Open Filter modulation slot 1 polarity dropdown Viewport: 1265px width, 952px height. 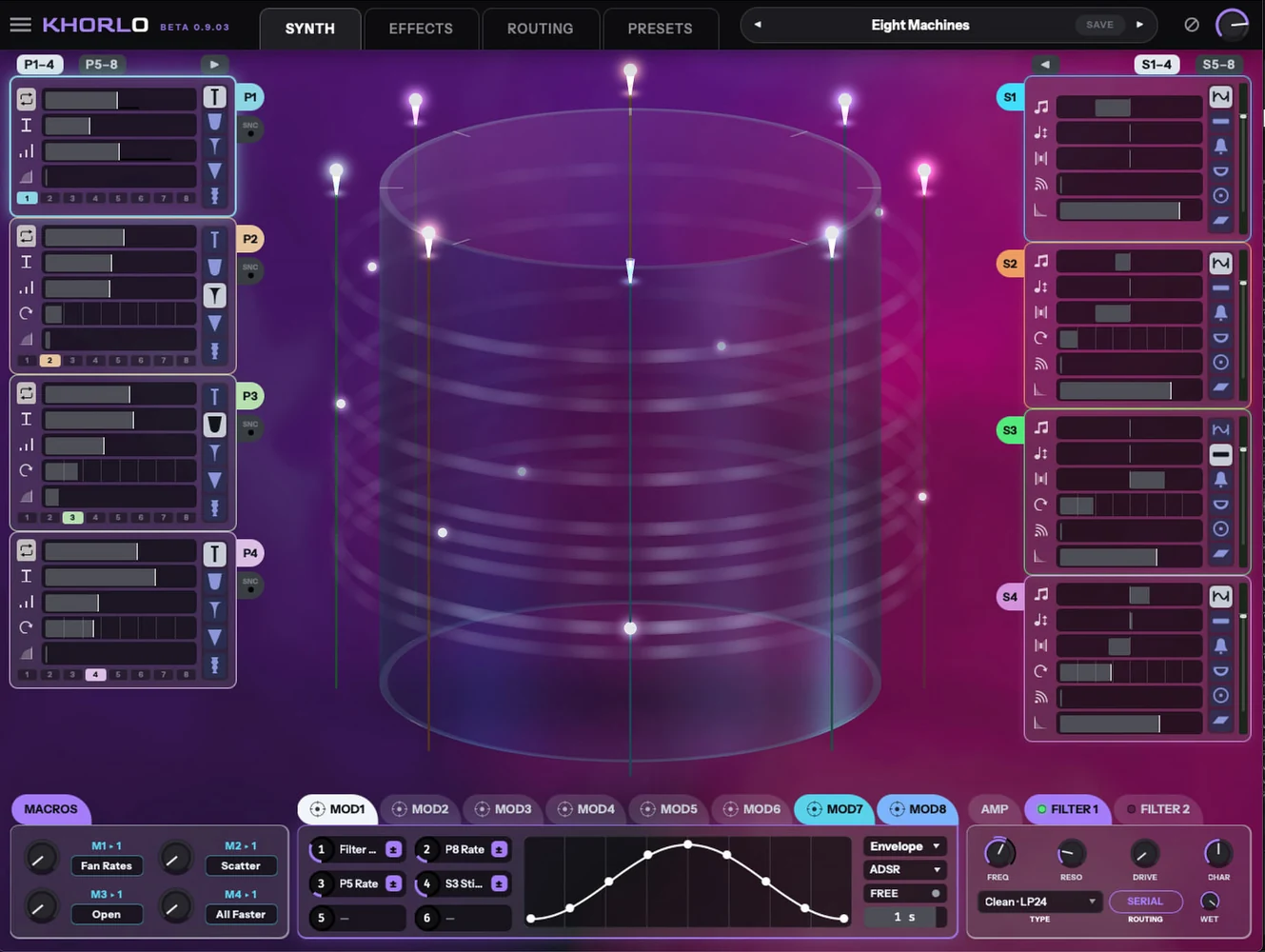[393, 849]
